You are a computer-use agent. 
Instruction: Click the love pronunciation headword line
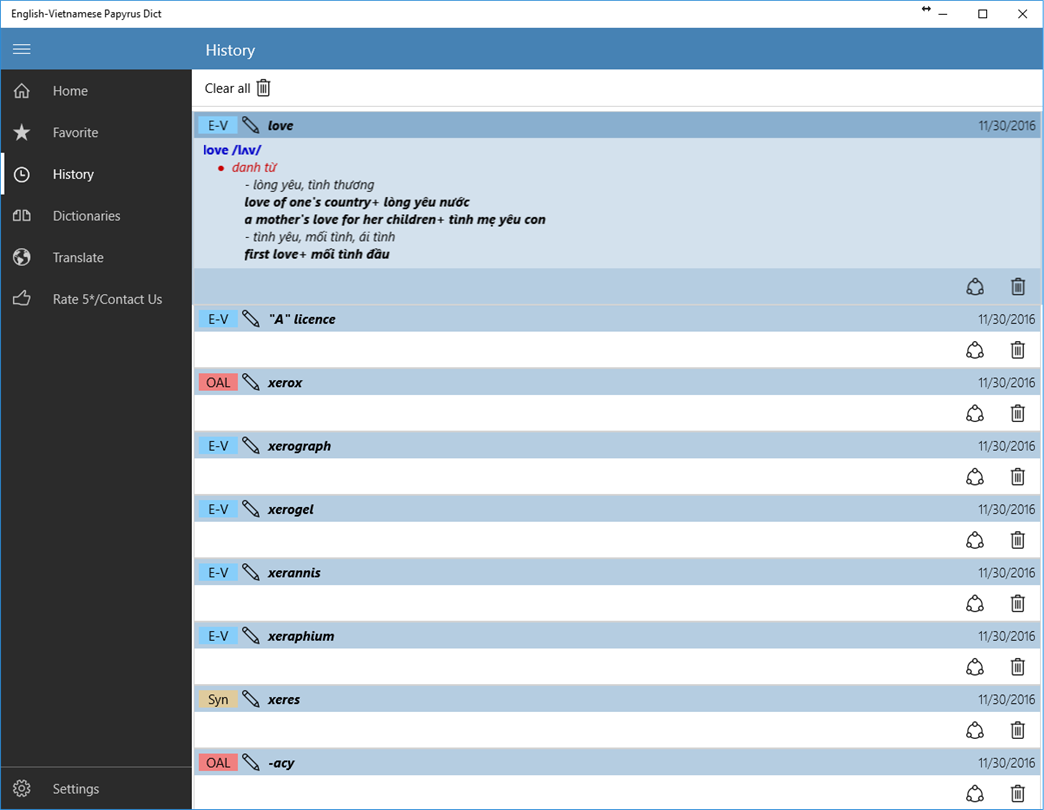click(x=232, y=150)
